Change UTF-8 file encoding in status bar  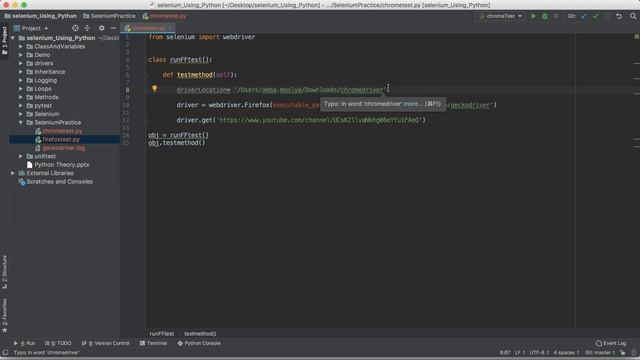539,353
